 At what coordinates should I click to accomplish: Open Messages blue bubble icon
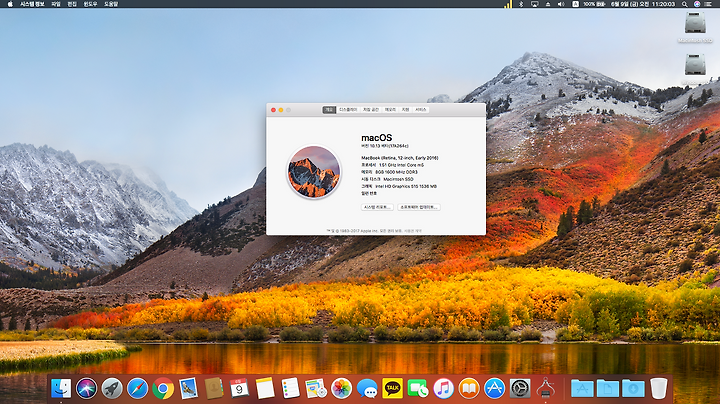[x=367, y=388]
